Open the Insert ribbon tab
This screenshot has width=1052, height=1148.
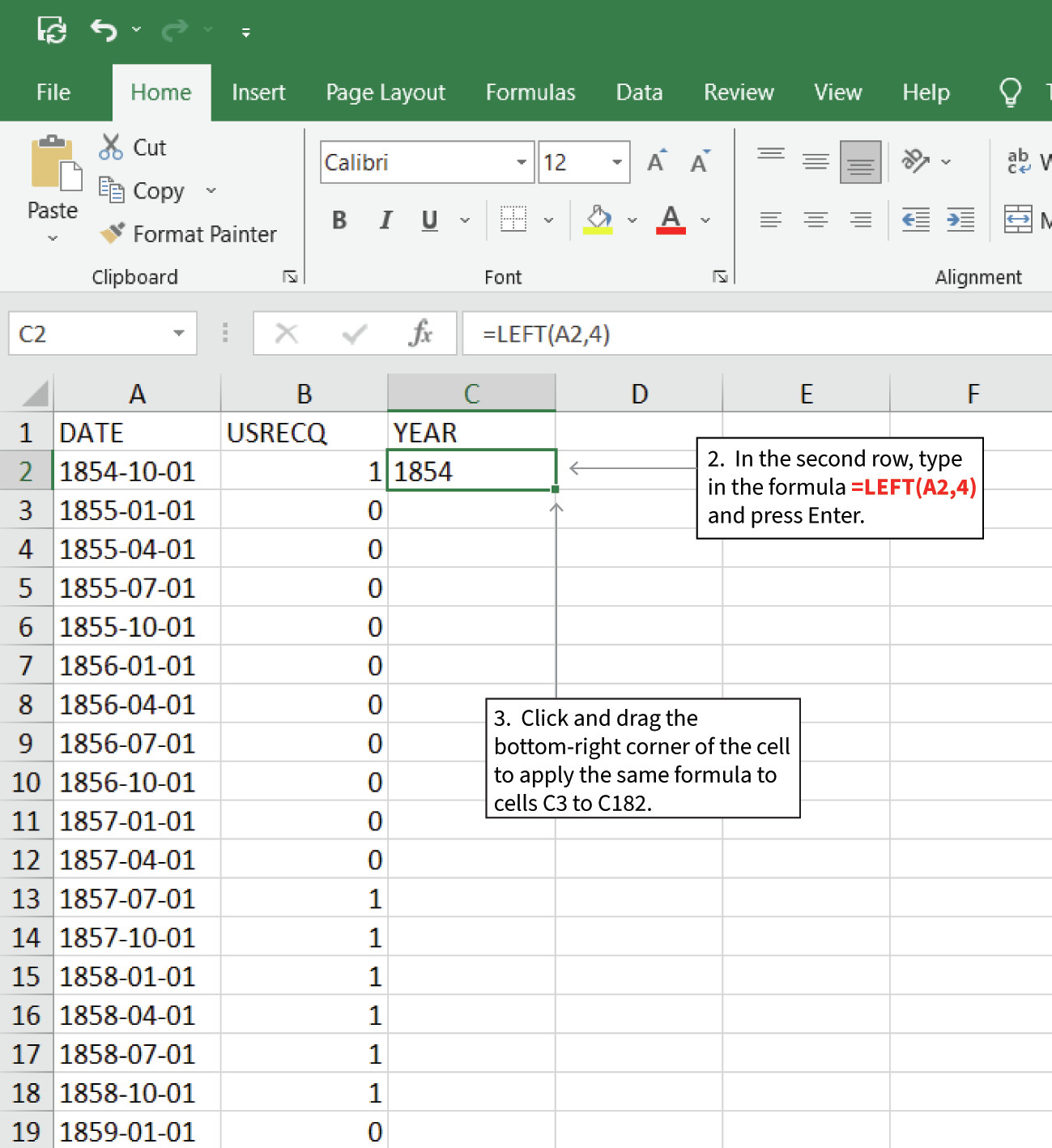click(x=258, y=92)
